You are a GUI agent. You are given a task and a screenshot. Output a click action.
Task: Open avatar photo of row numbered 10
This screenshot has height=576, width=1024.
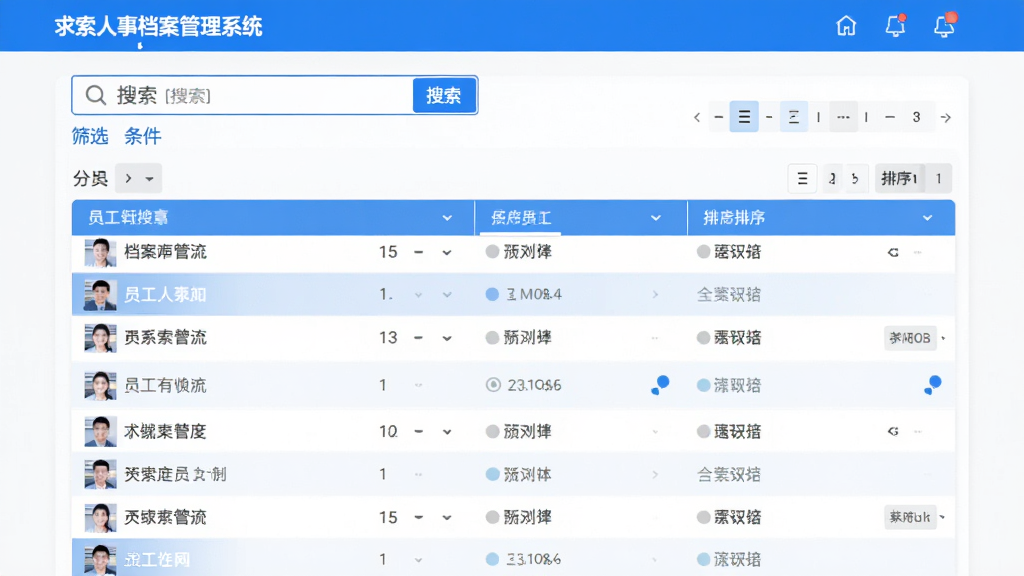click(101, 431)
